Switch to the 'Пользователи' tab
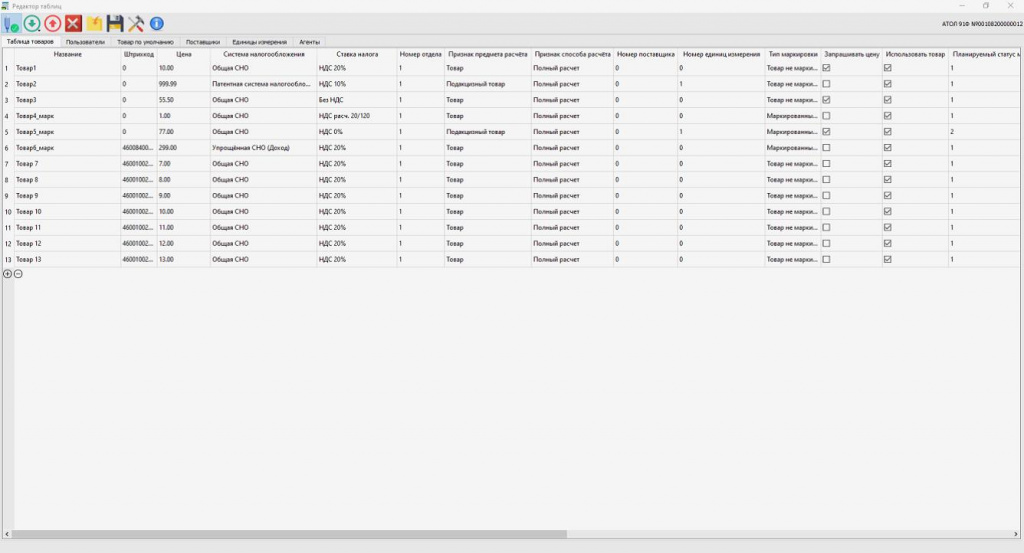The image size is (1024, 553). (85, 42)
